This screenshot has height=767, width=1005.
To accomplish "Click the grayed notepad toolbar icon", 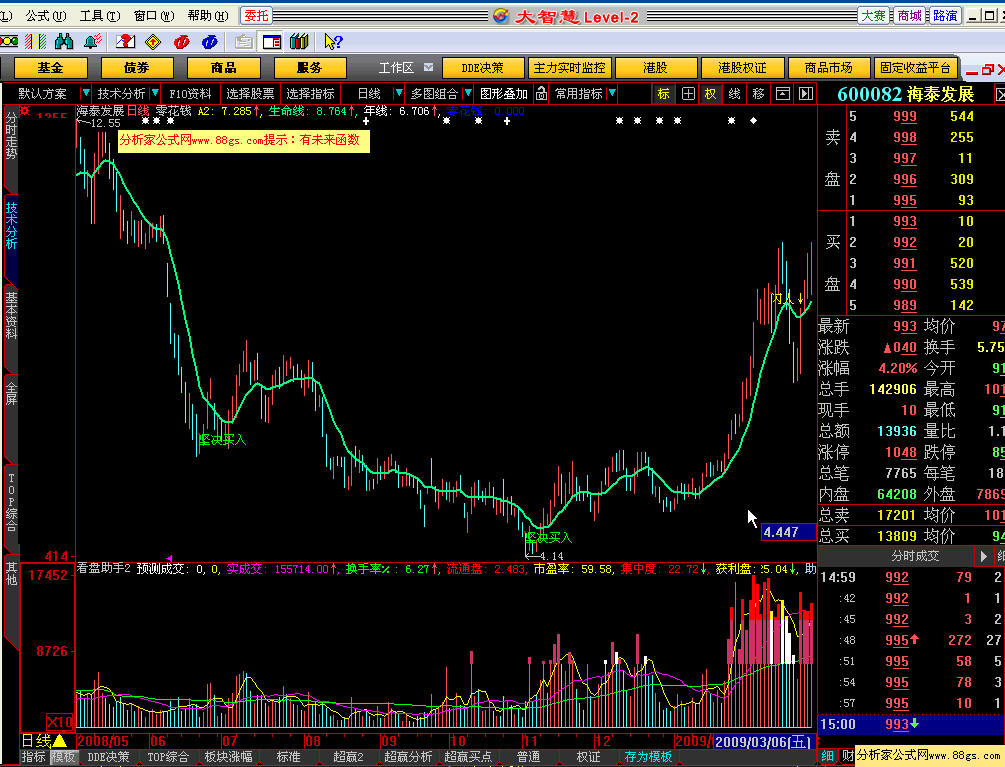I will [243, 42].
